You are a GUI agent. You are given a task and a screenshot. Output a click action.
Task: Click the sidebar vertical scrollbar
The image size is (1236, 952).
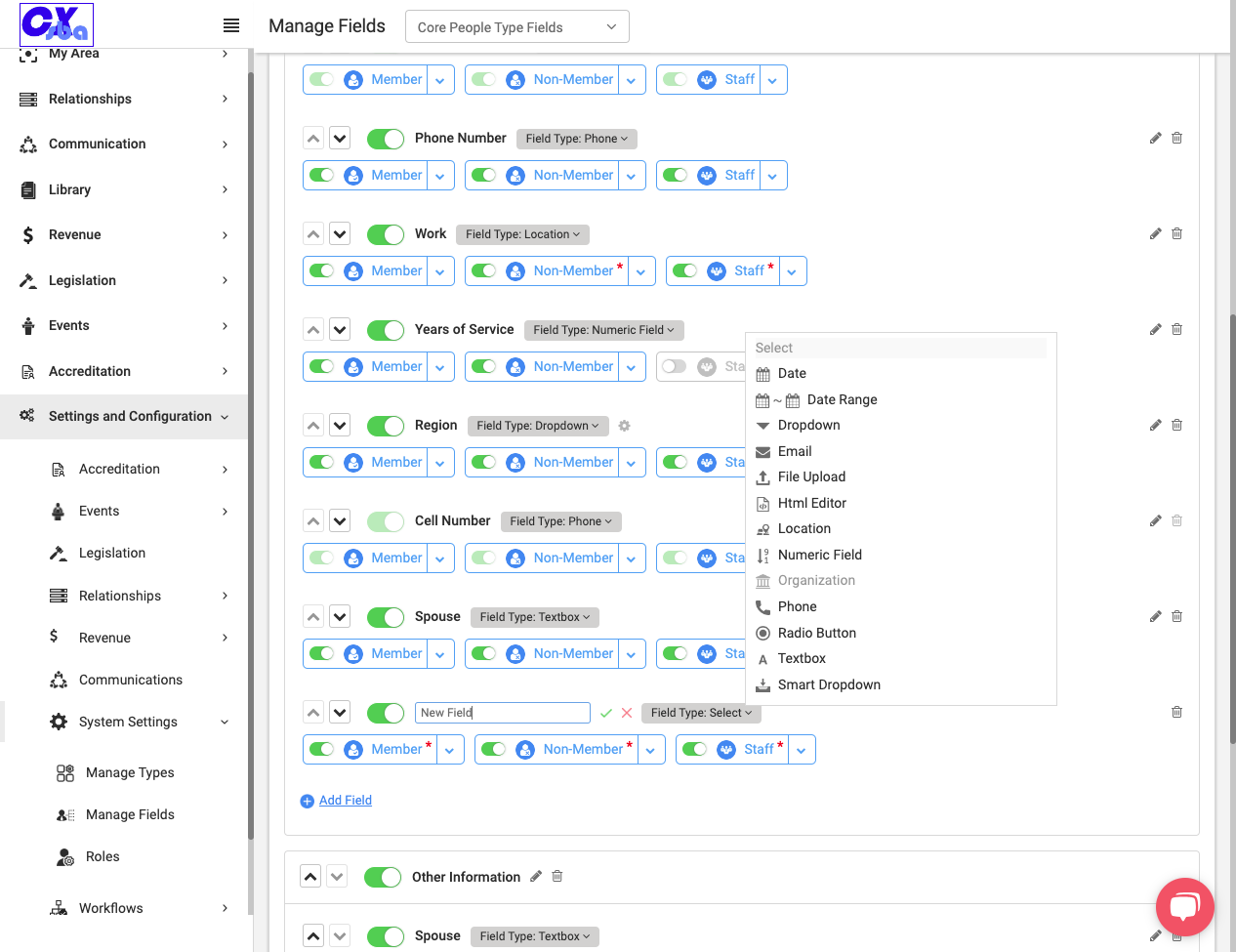[250, 454]
